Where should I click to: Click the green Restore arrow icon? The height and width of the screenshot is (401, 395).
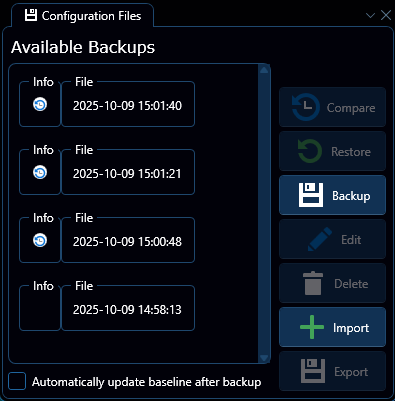(x=310, y=151)
